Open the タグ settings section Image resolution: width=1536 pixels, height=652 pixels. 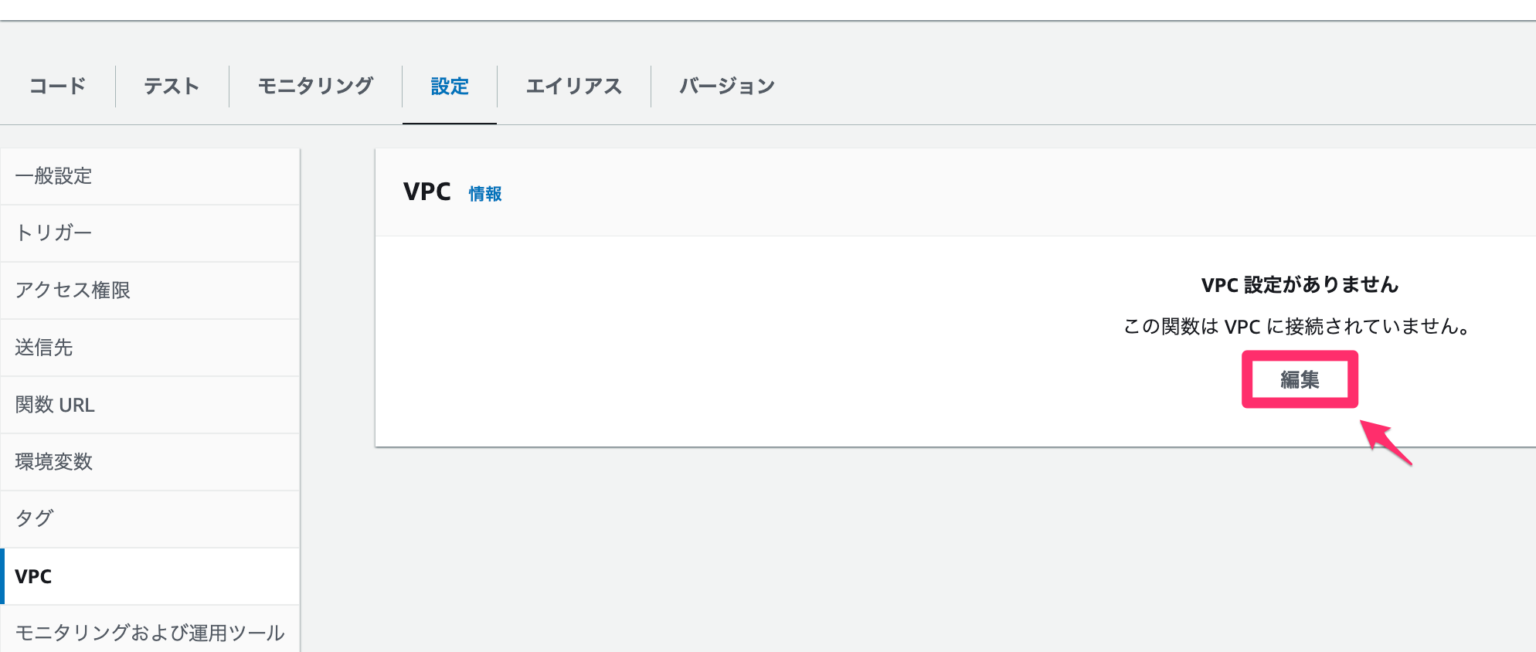pos(31,518)
